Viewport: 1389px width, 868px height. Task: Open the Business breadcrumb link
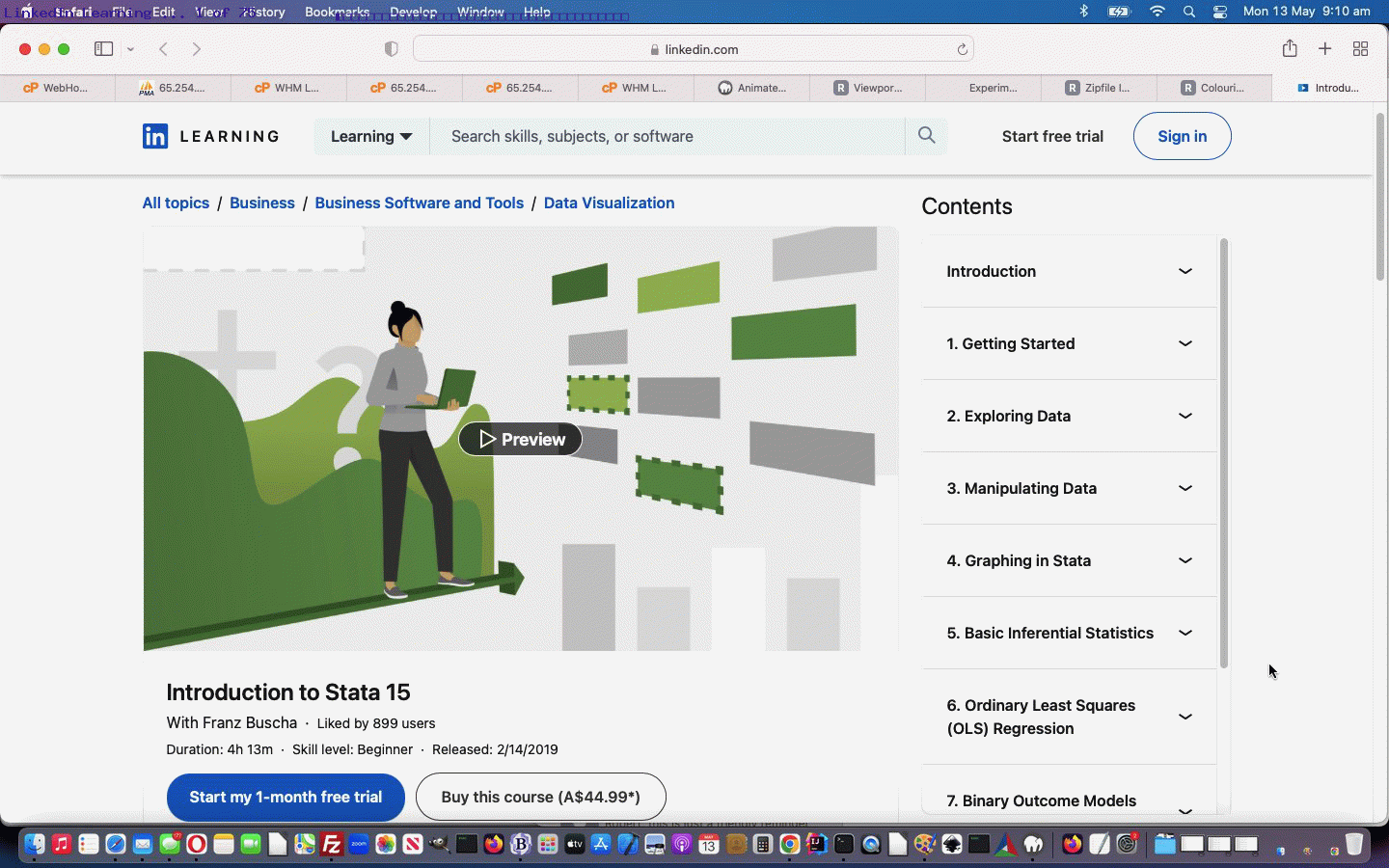pyautogui.click(x=262, y=203)
